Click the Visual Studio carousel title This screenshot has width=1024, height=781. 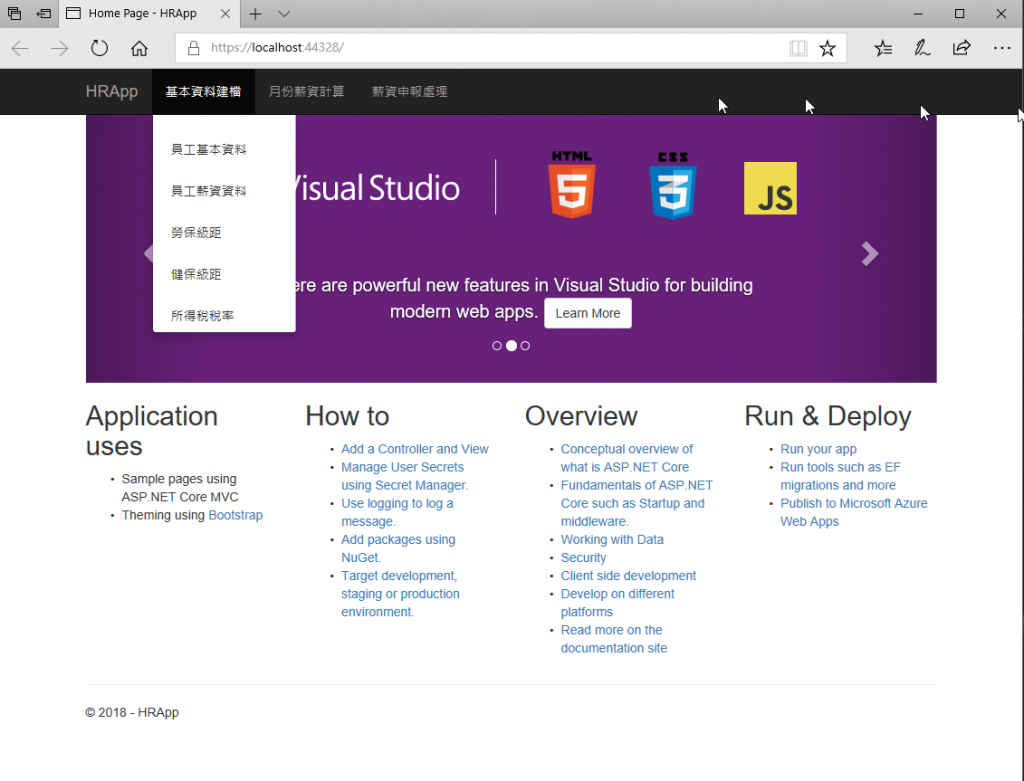click(x=377, y=188)
